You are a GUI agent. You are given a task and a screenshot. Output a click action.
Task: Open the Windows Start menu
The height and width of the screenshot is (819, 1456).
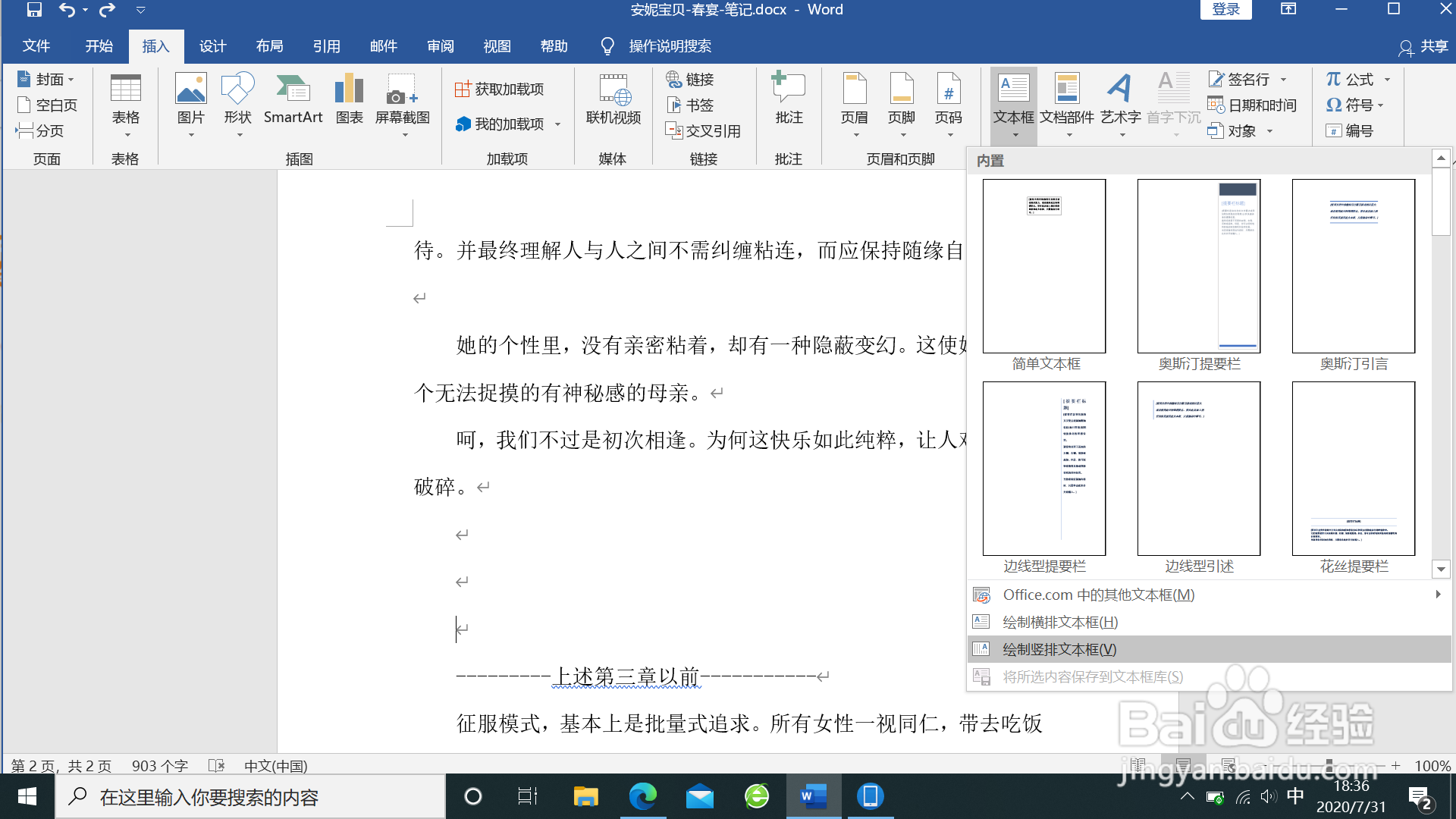click(27, 796)
